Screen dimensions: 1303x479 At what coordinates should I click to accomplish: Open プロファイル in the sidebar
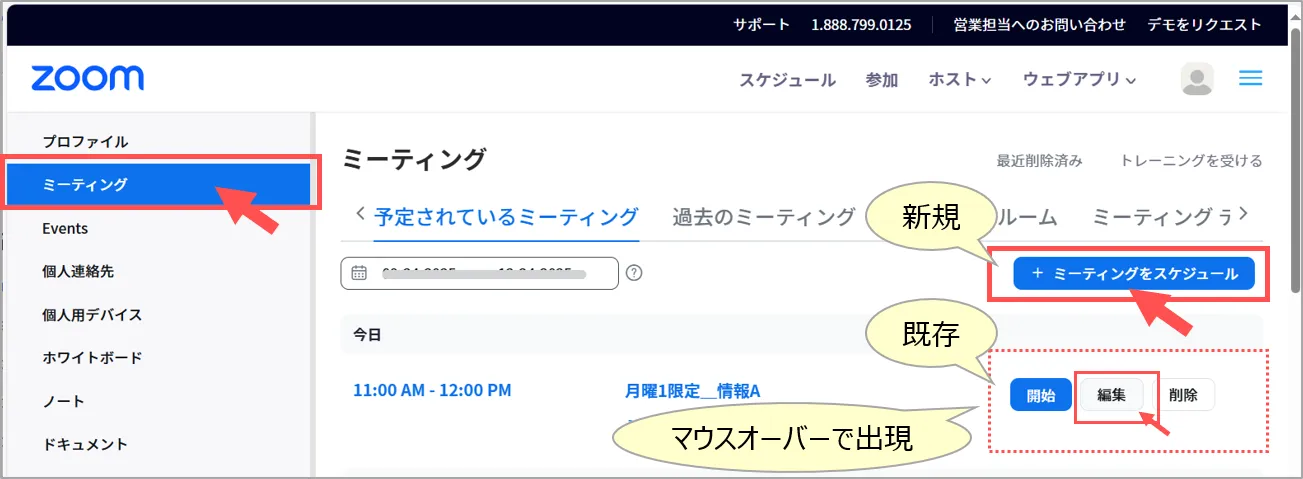pos(85,141)
